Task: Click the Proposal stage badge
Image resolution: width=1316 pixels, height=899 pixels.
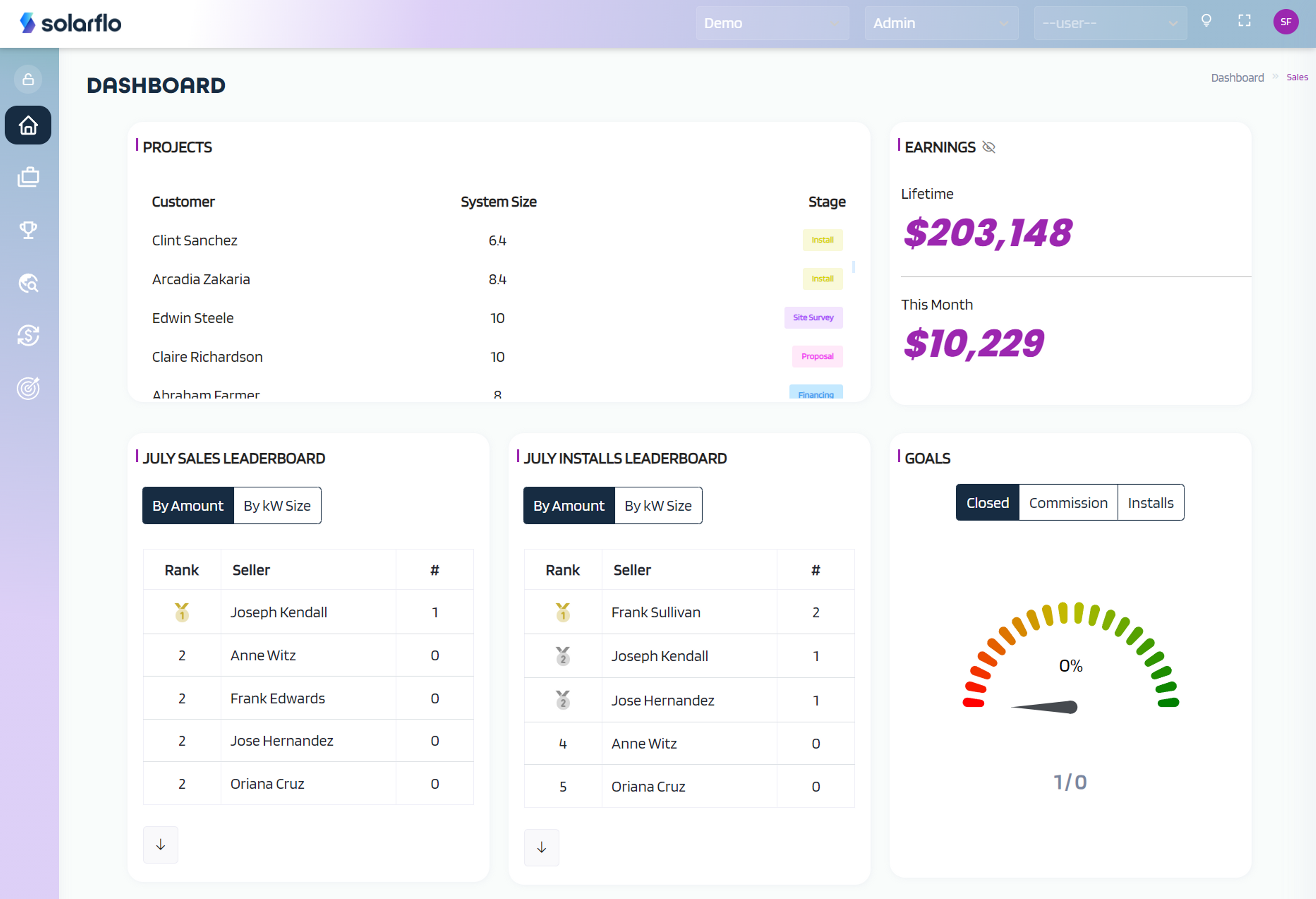Action: [x=817, y=356]
